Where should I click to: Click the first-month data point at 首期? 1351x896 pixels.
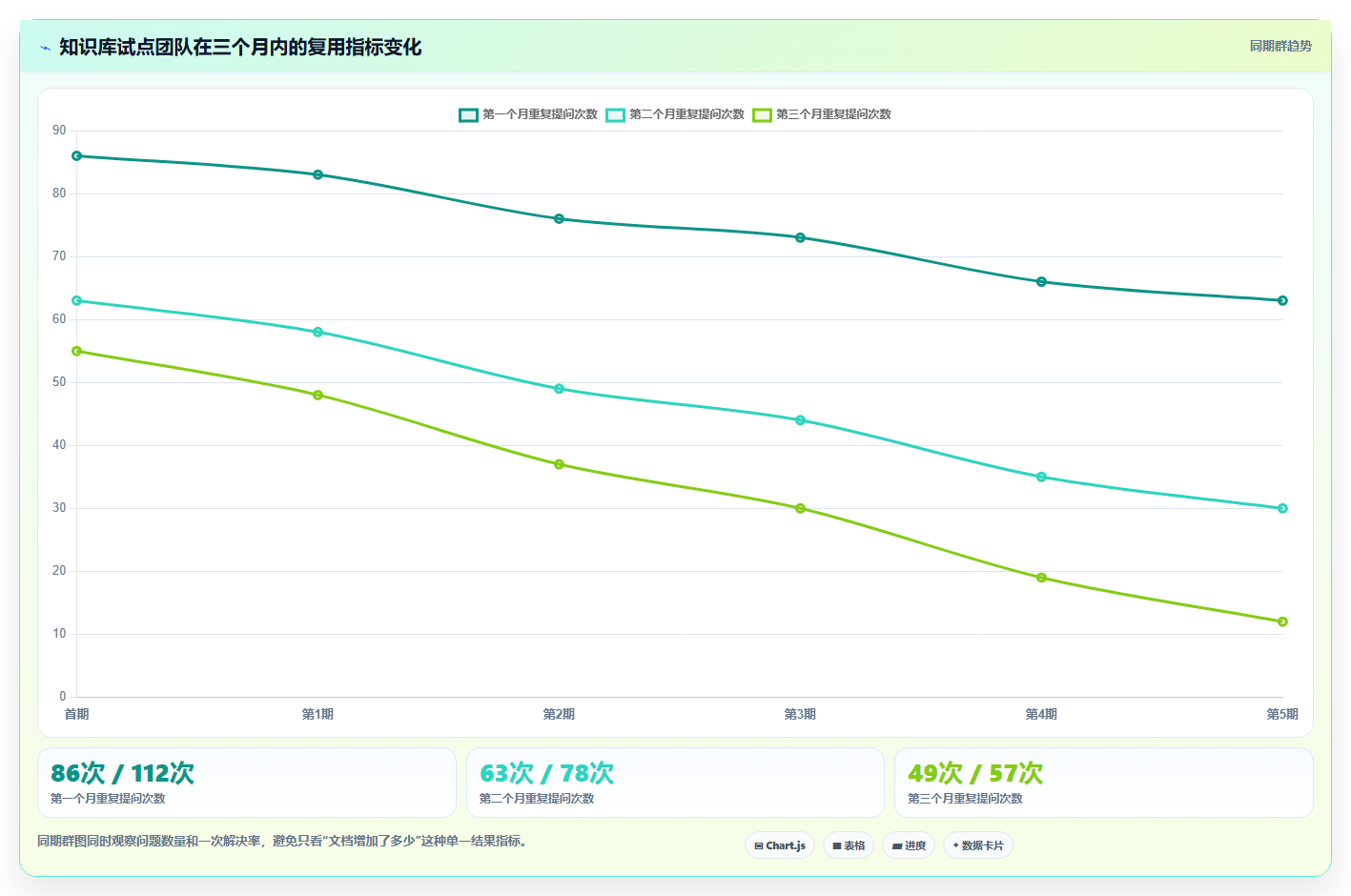coord(77,155)
